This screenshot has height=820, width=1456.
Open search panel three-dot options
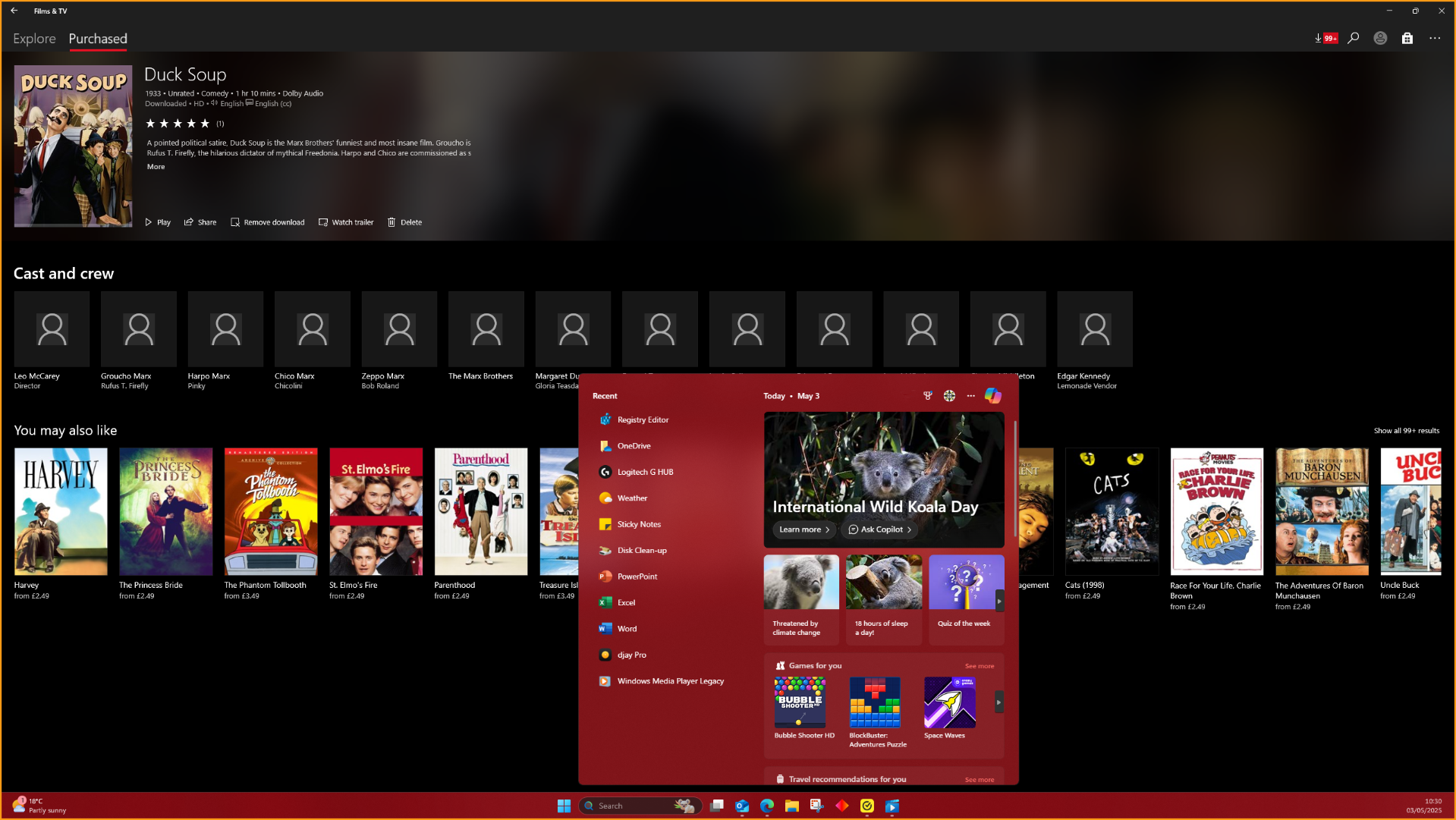point(970,396)
